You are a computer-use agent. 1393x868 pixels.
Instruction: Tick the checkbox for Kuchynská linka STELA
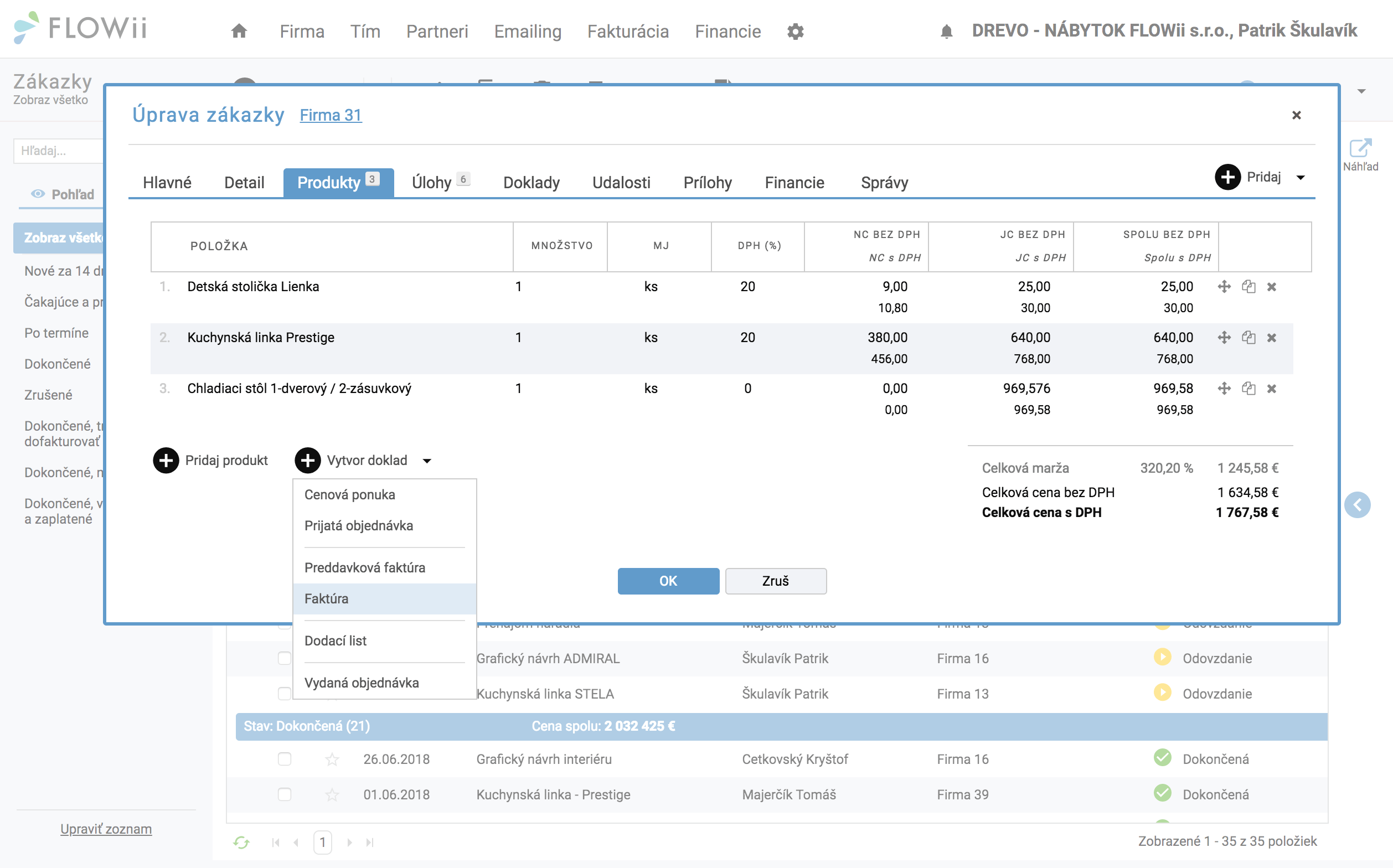point(284,694)
